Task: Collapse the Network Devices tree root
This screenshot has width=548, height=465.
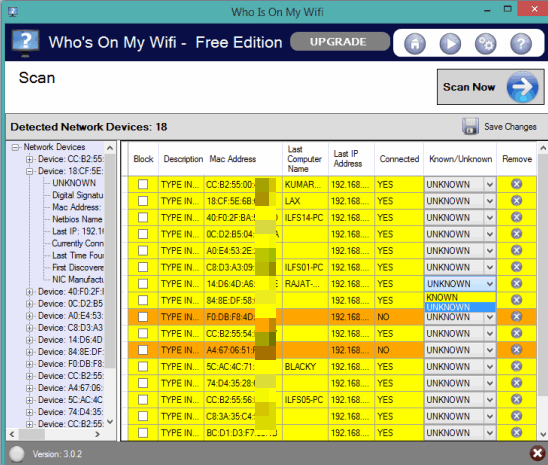Action: 15,147
